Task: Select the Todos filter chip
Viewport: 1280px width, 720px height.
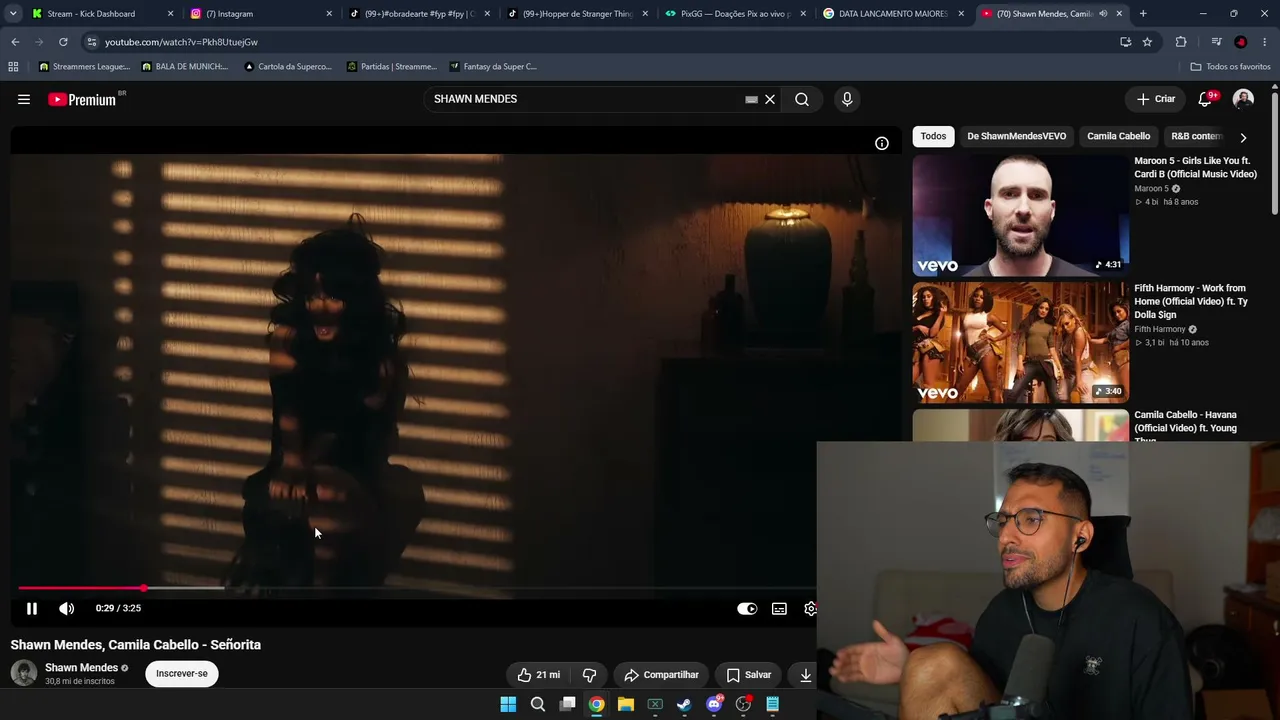Action: click(x=933, y=136)
